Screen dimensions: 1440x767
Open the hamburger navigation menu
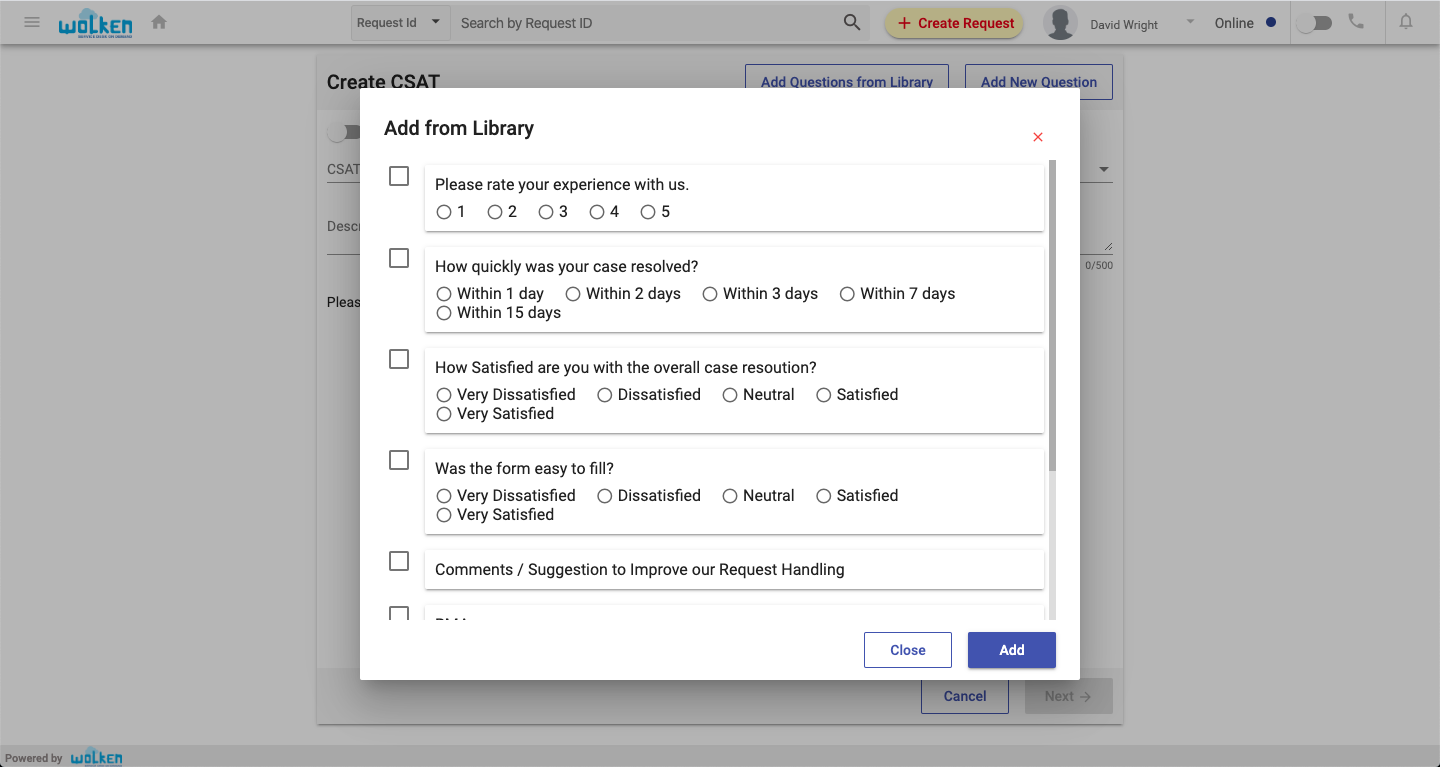point(32,22)
